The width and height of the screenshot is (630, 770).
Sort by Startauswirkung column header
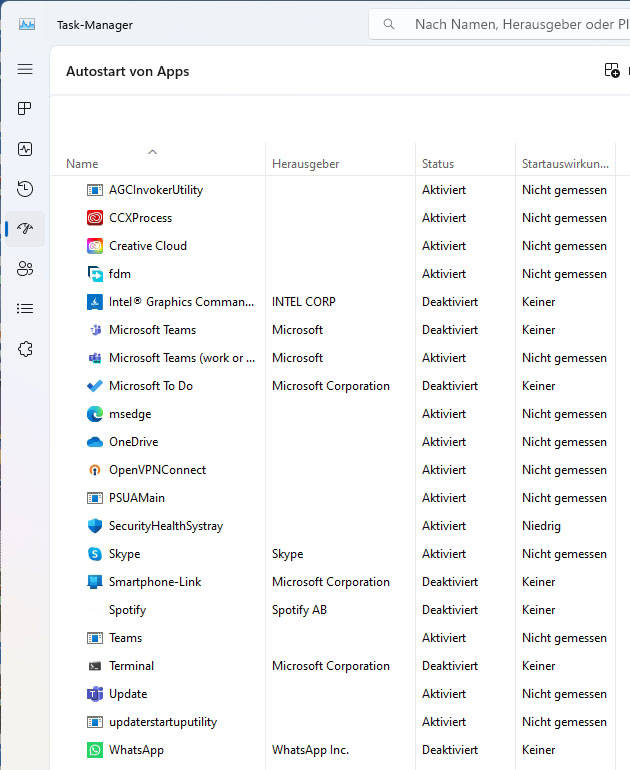565,164
